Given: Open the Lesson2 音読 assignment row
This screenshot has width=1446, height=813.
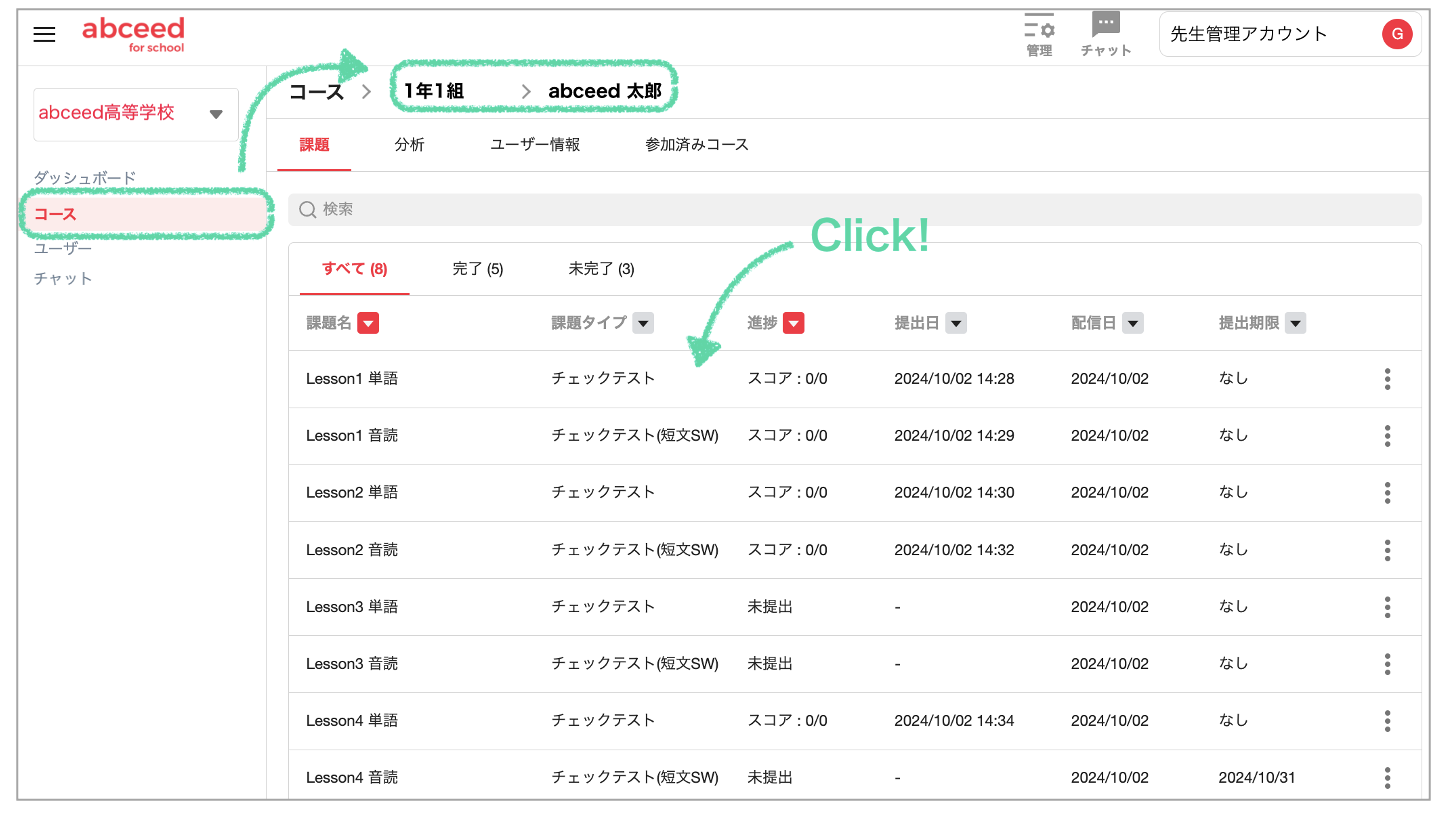Looking at the screenshot, I should coord(855,550).
